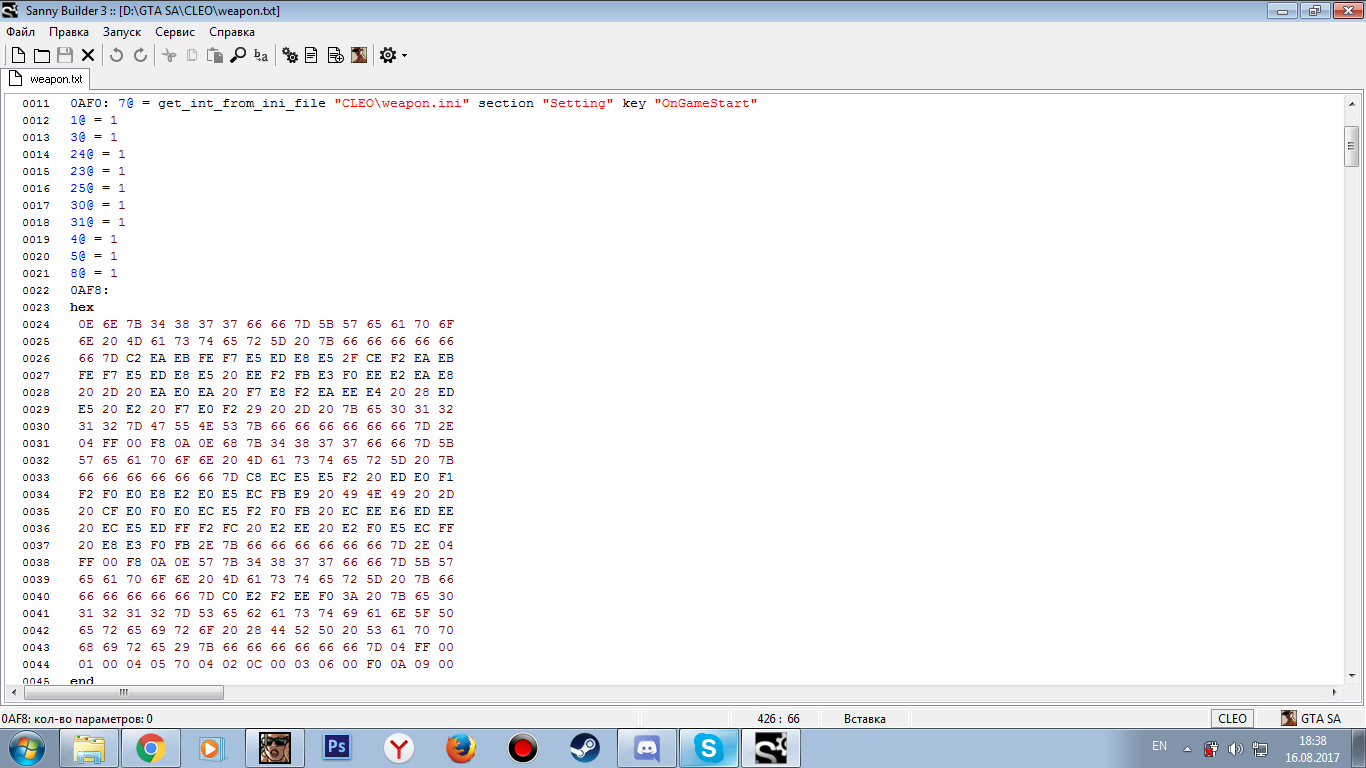
Task: Click line 0018 with 31@ = 1
Action: 98,222
